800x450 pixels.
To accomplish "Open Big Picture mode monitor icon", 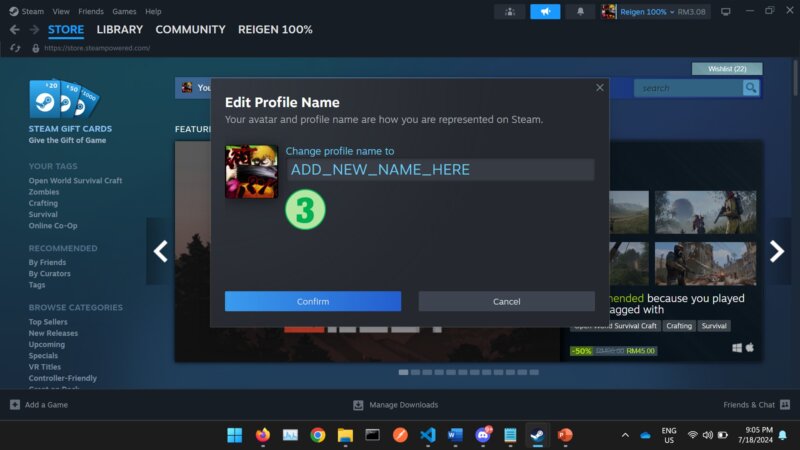I will (726, 11).
